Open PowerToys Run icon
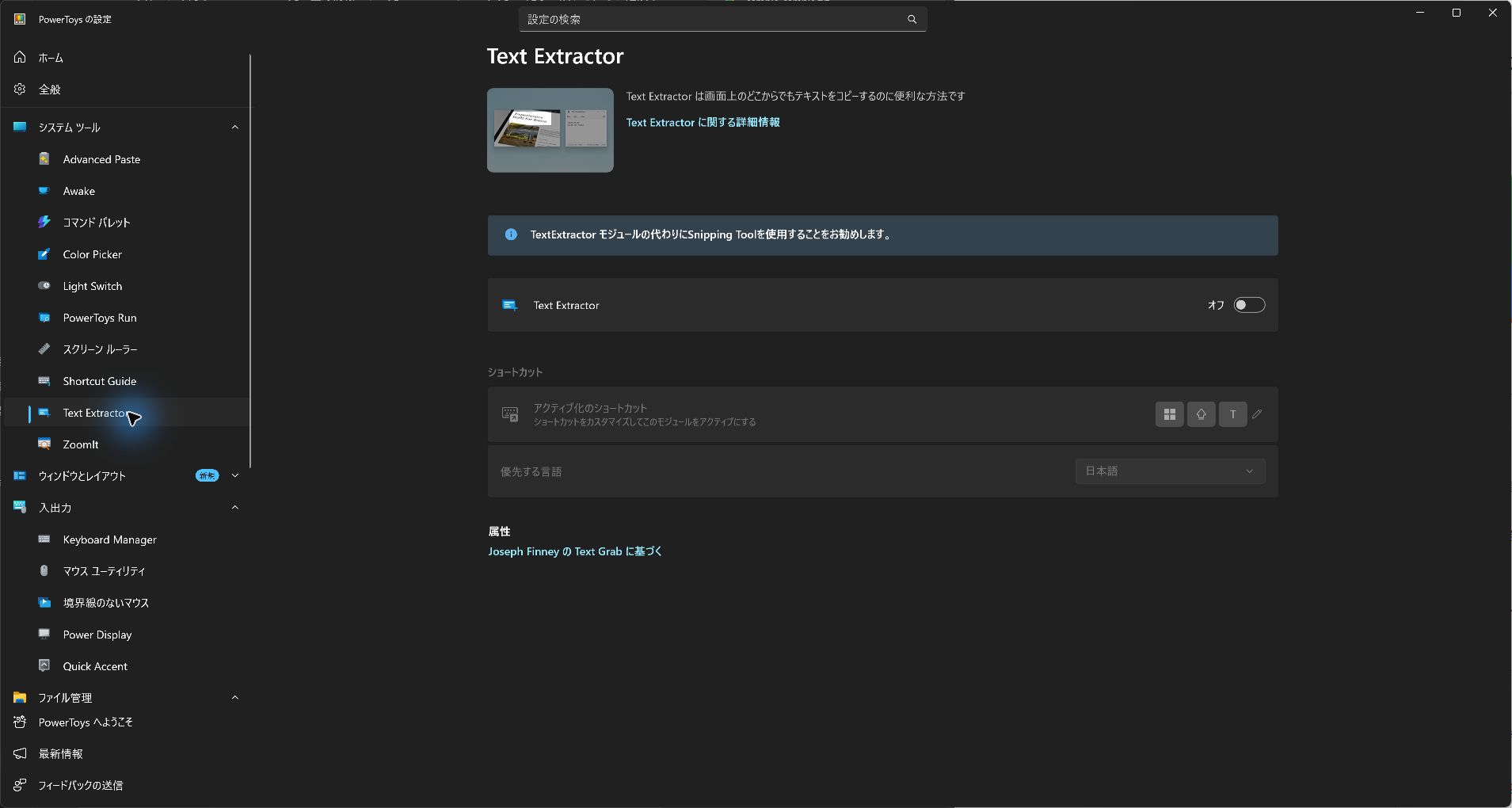 [x=44, y=317]
